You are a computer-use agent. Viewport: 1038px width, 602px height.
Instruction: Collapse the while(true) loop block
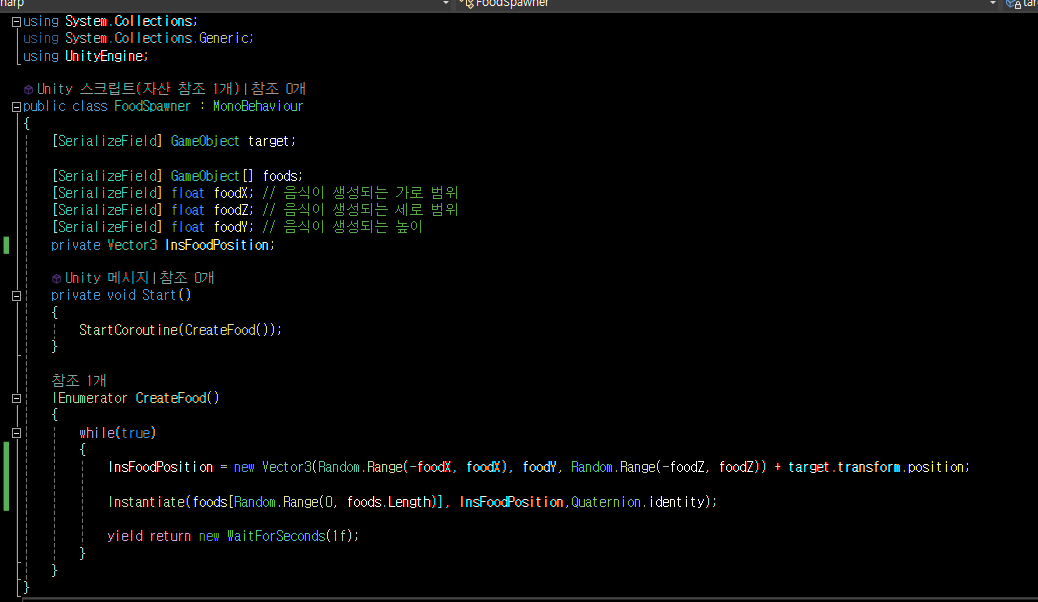(17, 433)
